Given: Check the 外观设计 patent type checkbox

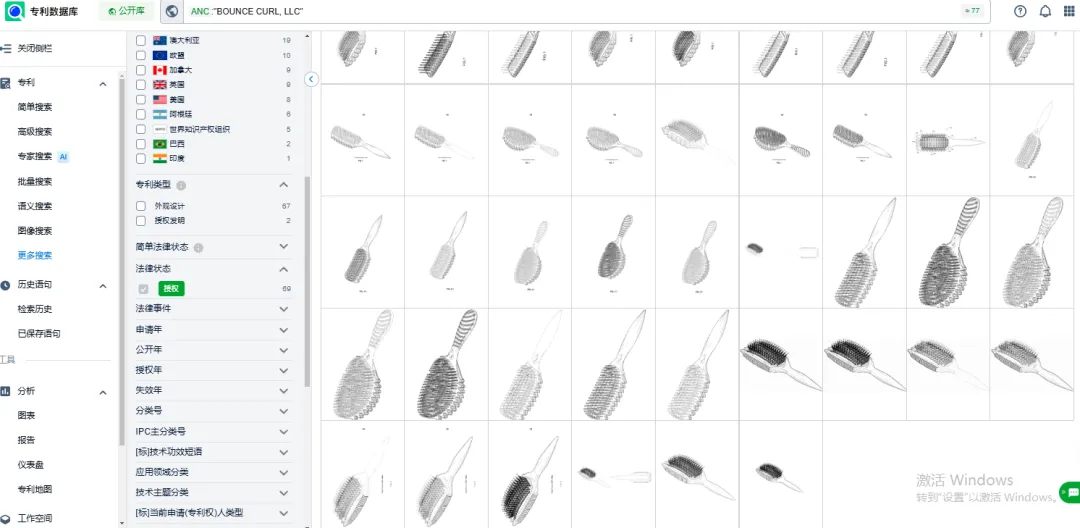Looking at the screenshot, I should pos(141,206).
